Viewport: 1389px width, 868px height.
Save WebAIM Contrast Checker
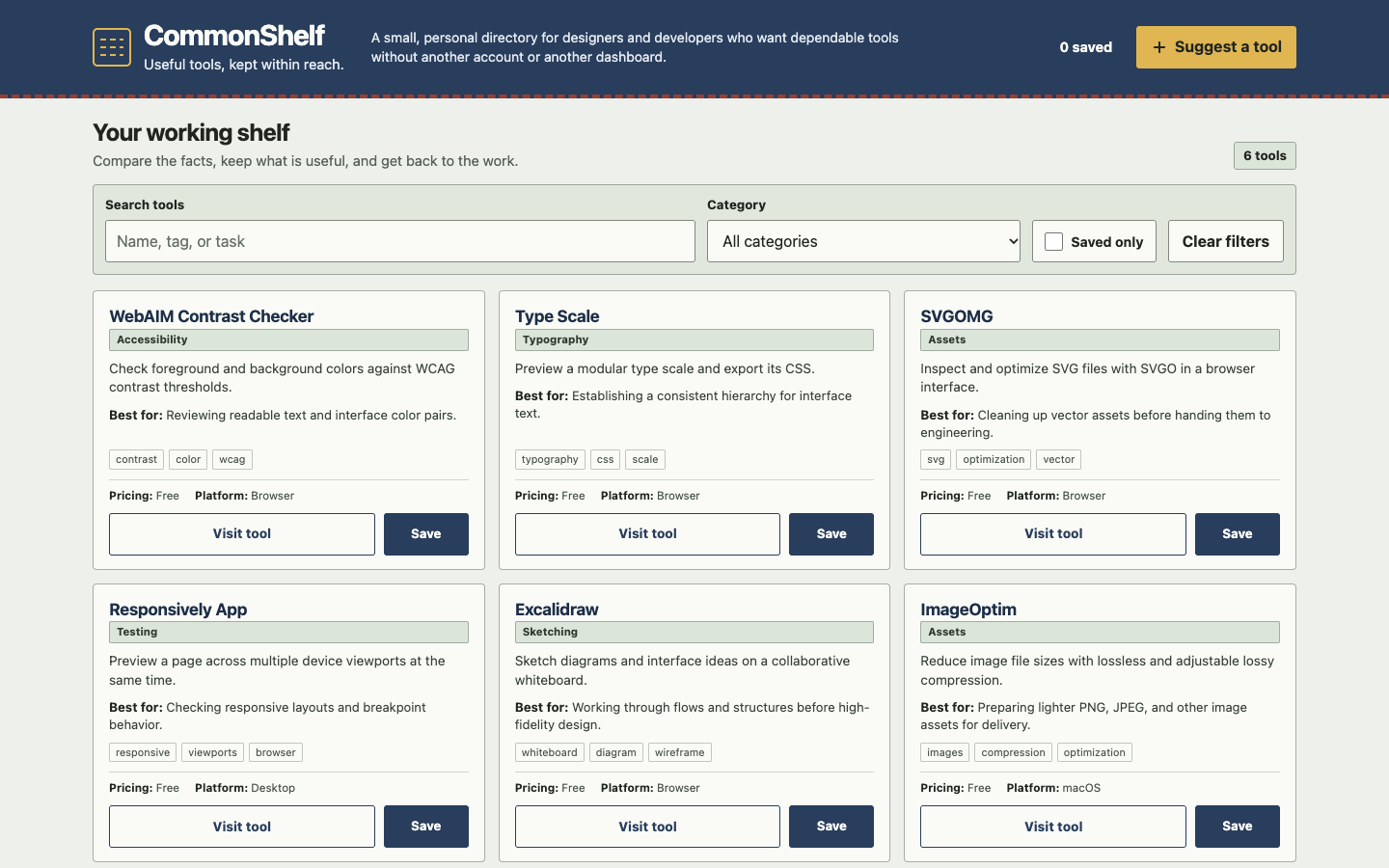click(x=426, y=534)
